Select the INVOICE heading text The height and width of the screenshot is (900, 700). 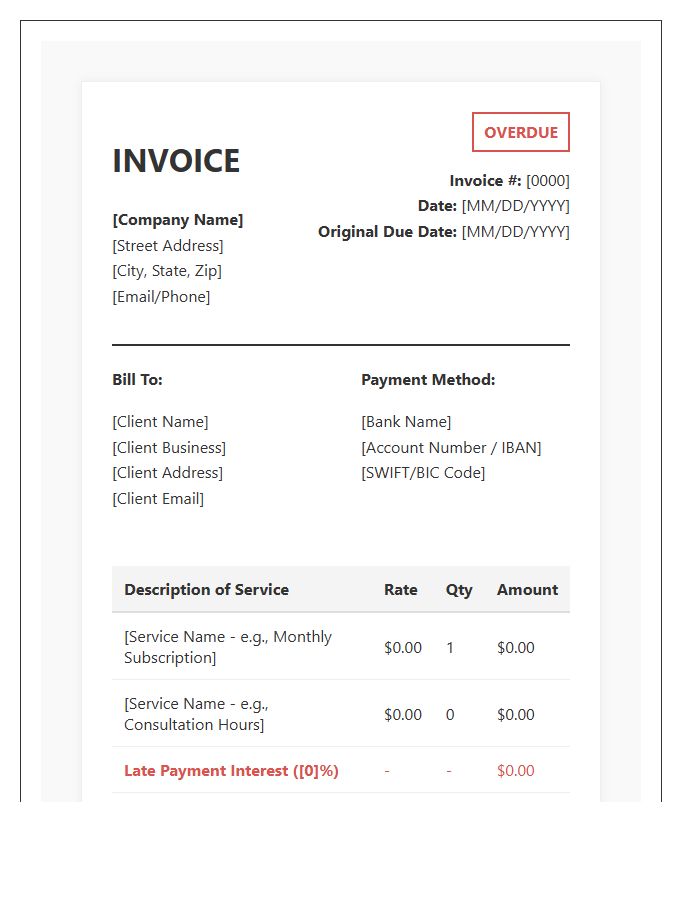point(176,161)
